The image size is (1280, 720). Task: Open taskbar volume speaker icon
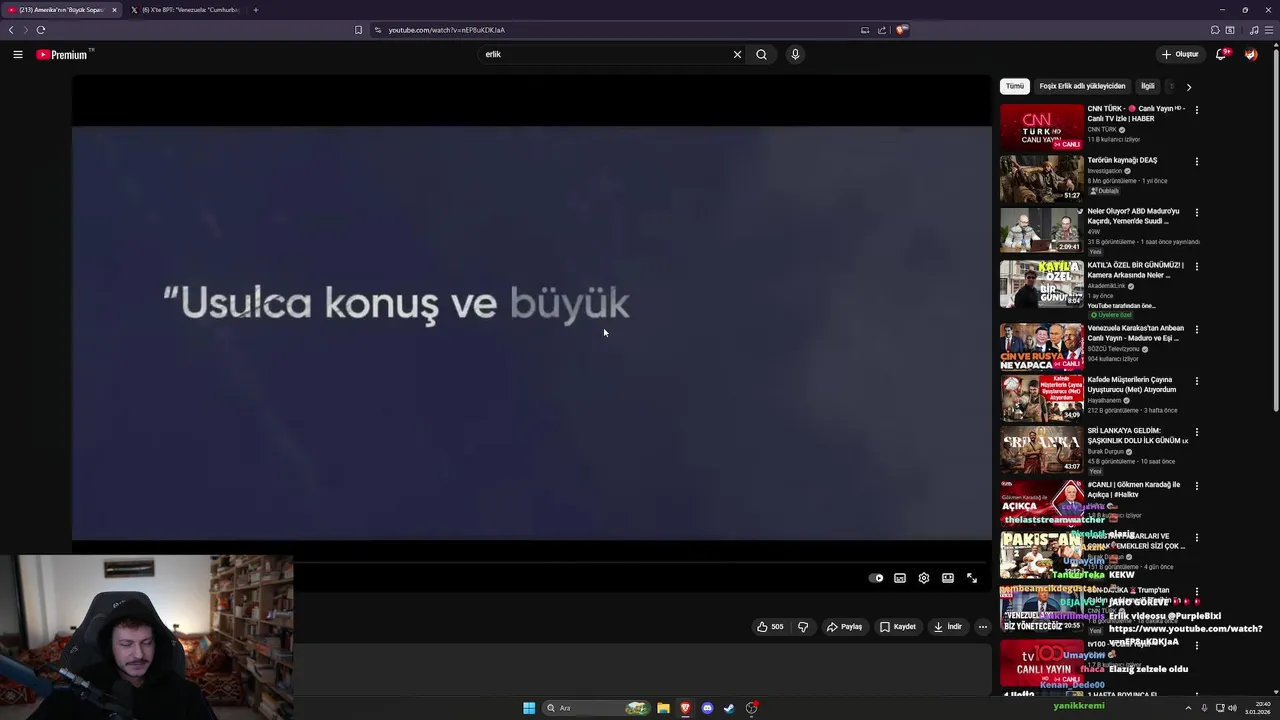point(1232,708)
